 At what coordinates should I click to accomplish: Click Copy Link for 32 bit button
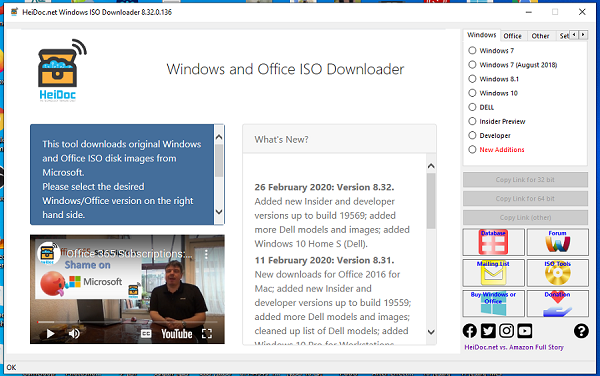click(525, 180)
